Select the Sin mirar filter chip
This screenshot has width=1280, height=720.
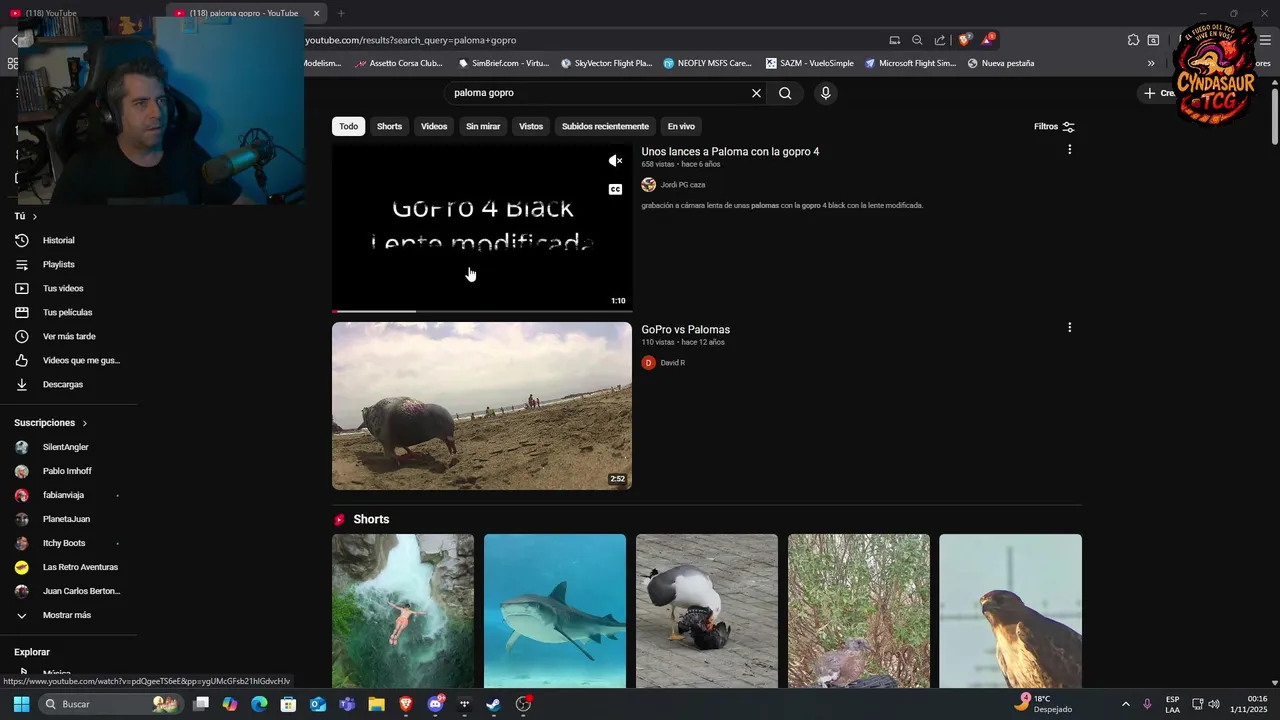[483, 126]
